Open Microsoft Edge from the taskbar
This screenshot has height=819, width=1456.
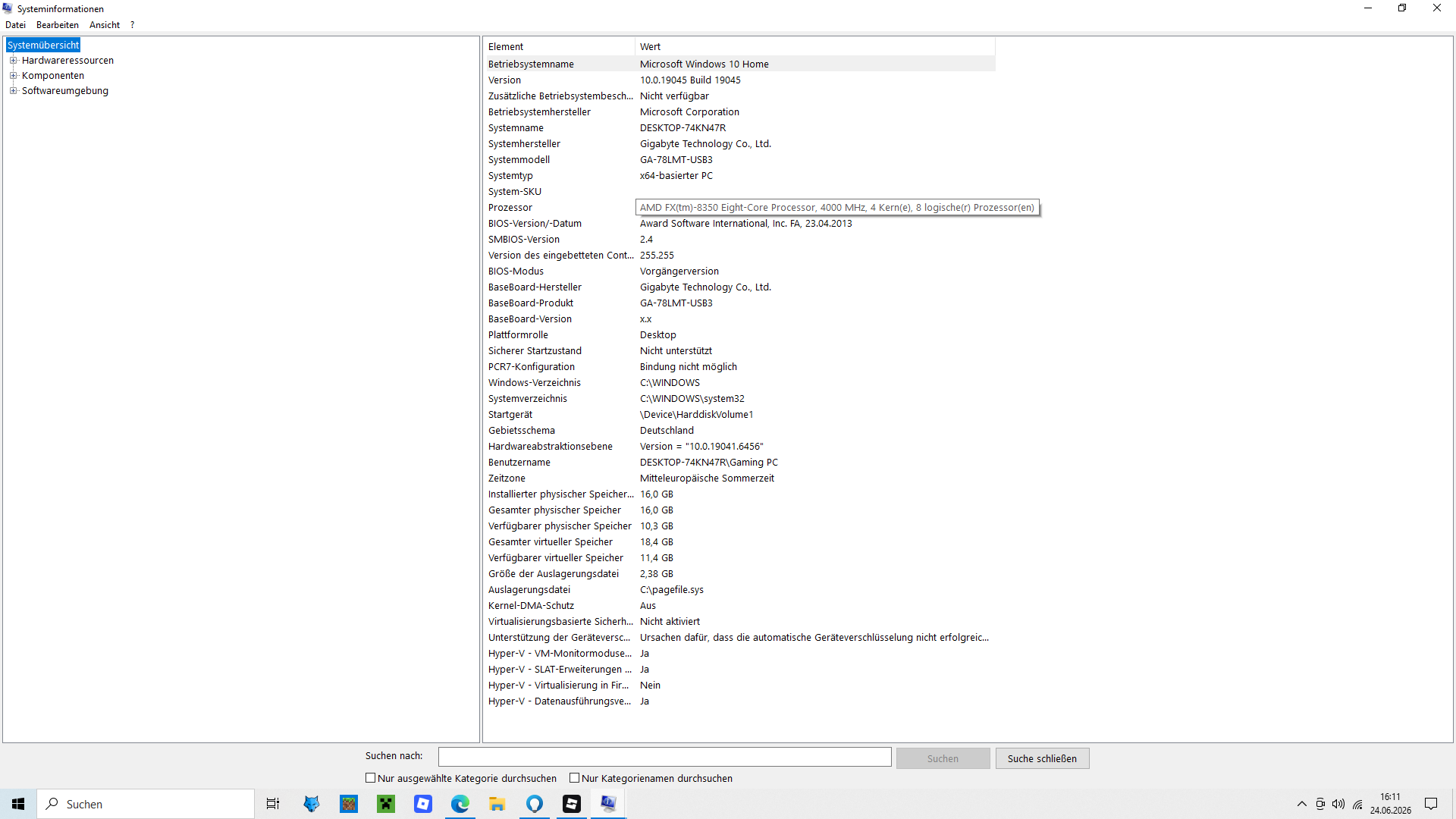click(460, 804)
